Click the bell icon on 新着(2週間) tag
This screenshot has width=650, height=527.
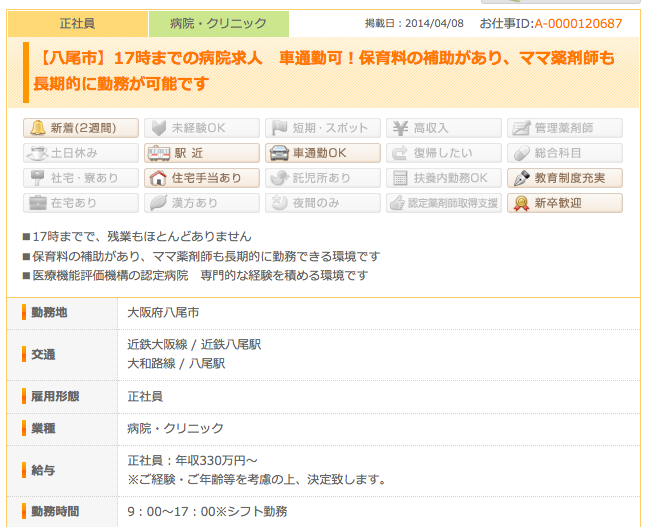38,128
